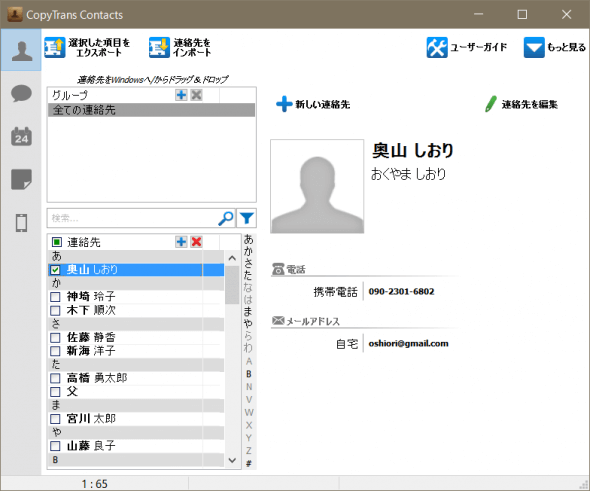The image size is (590, 491).
Task: Click the scroll up arrow of contact list
Action: pyautogui.click(x=232, y=258)
